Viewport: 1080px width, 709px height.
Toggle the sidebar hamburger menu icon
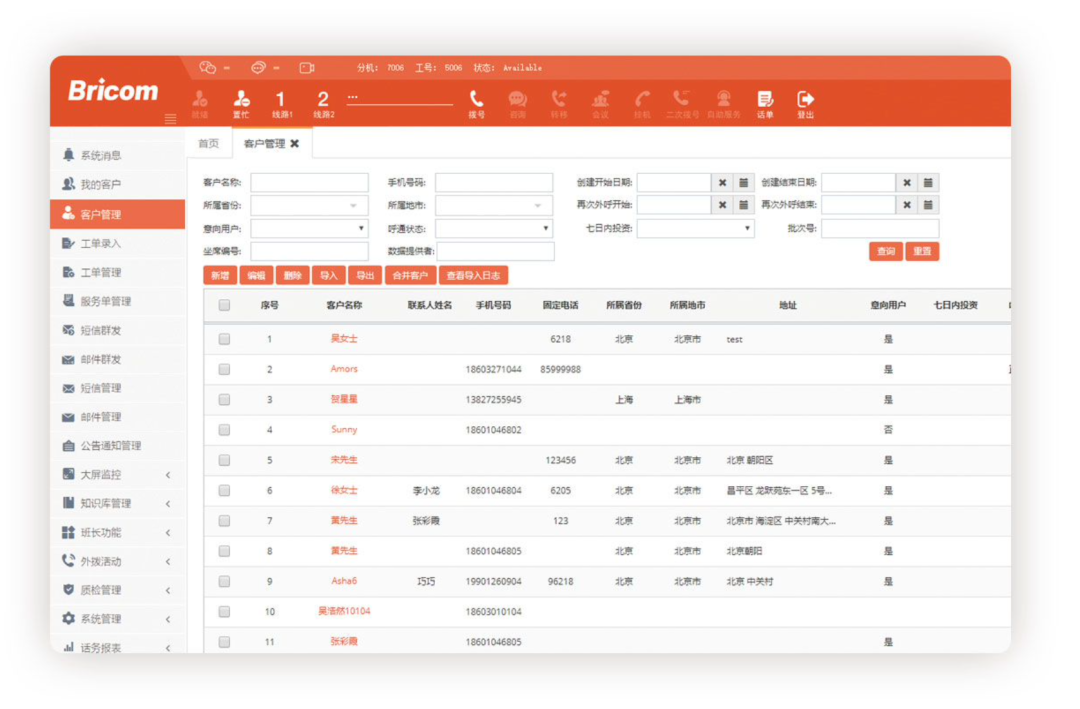(170, 119)
